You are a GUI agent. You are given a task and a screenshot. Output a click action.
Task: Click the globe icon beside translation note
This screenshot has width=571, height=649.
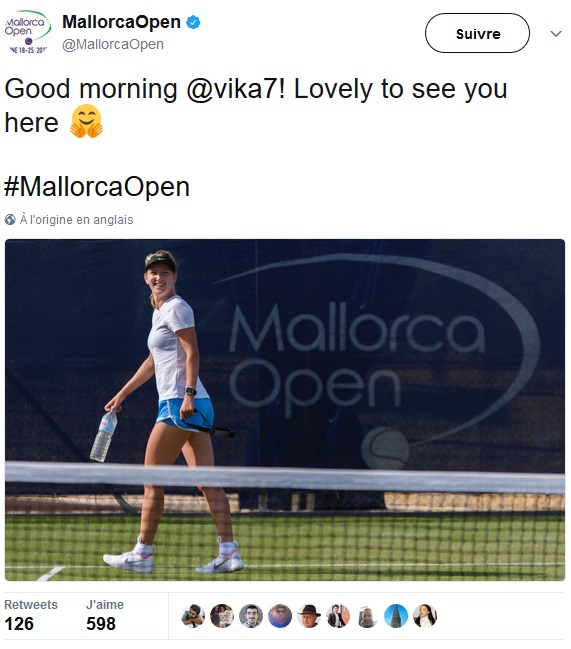10,219
